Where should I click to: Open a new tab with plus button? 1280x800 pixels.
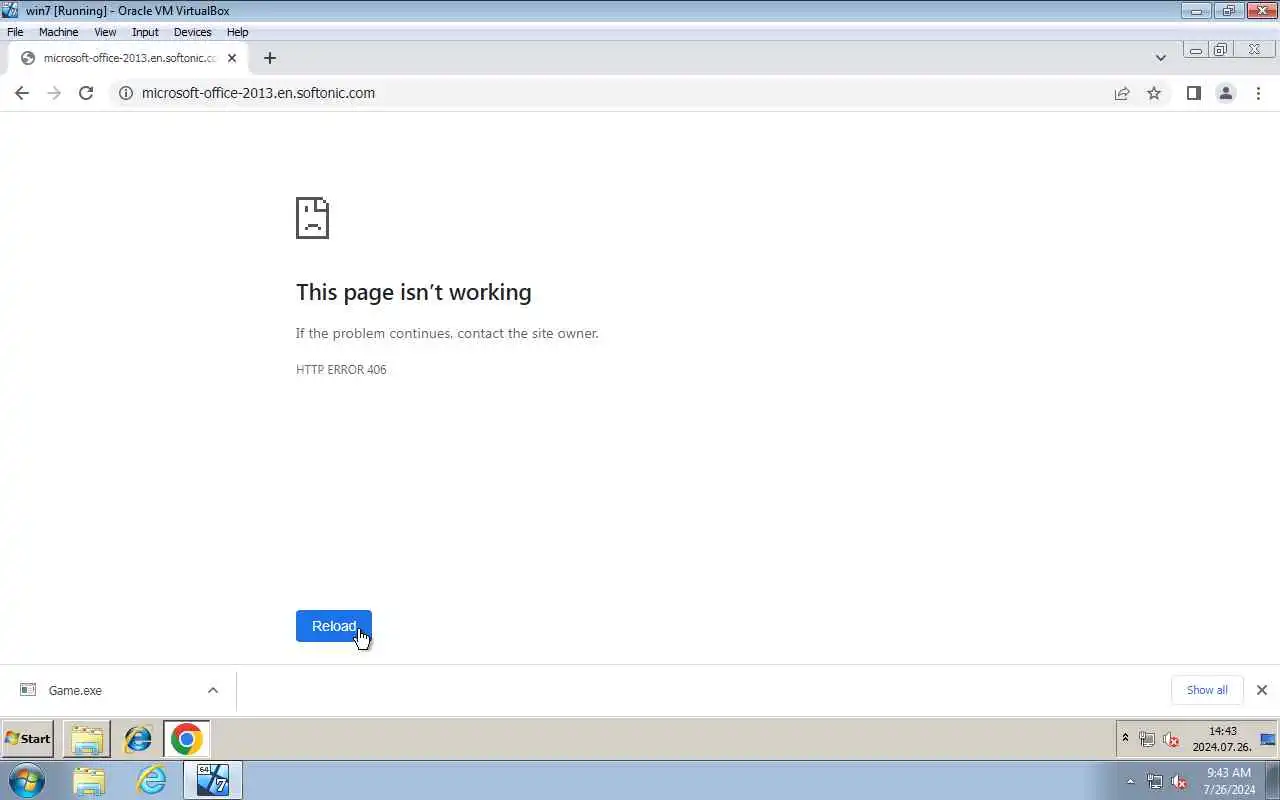click(270, 58)
